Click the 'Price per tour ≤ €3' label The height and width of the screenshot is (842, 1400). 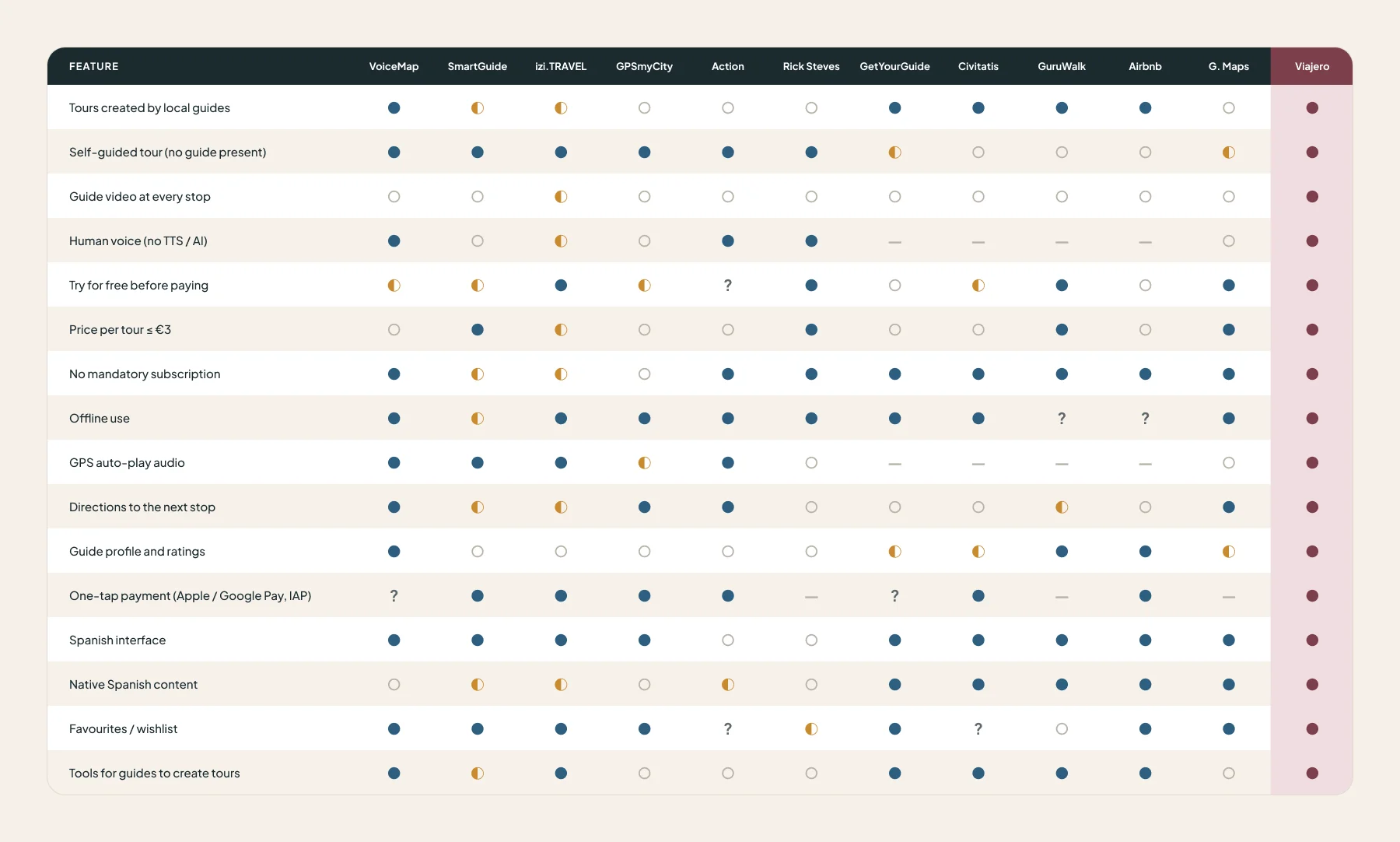[x=120, y=330]
